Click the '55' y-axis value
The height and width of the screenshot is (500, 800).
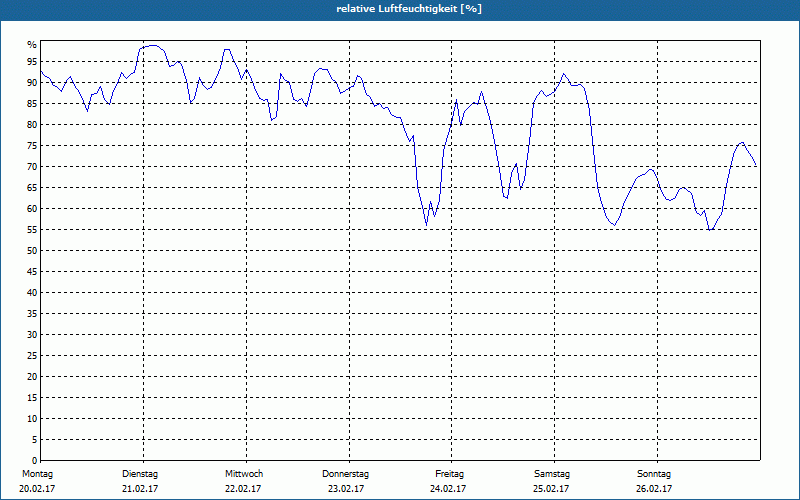32,230
